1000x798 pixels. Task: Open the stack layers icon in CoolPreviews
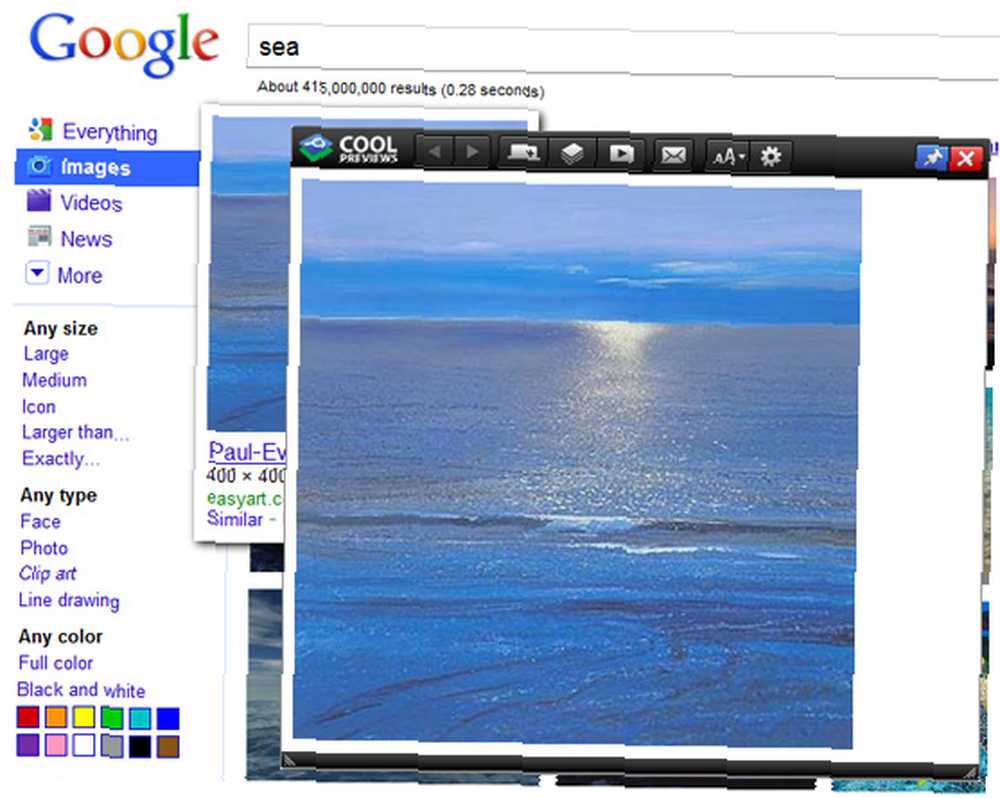[x=572, y=153]
